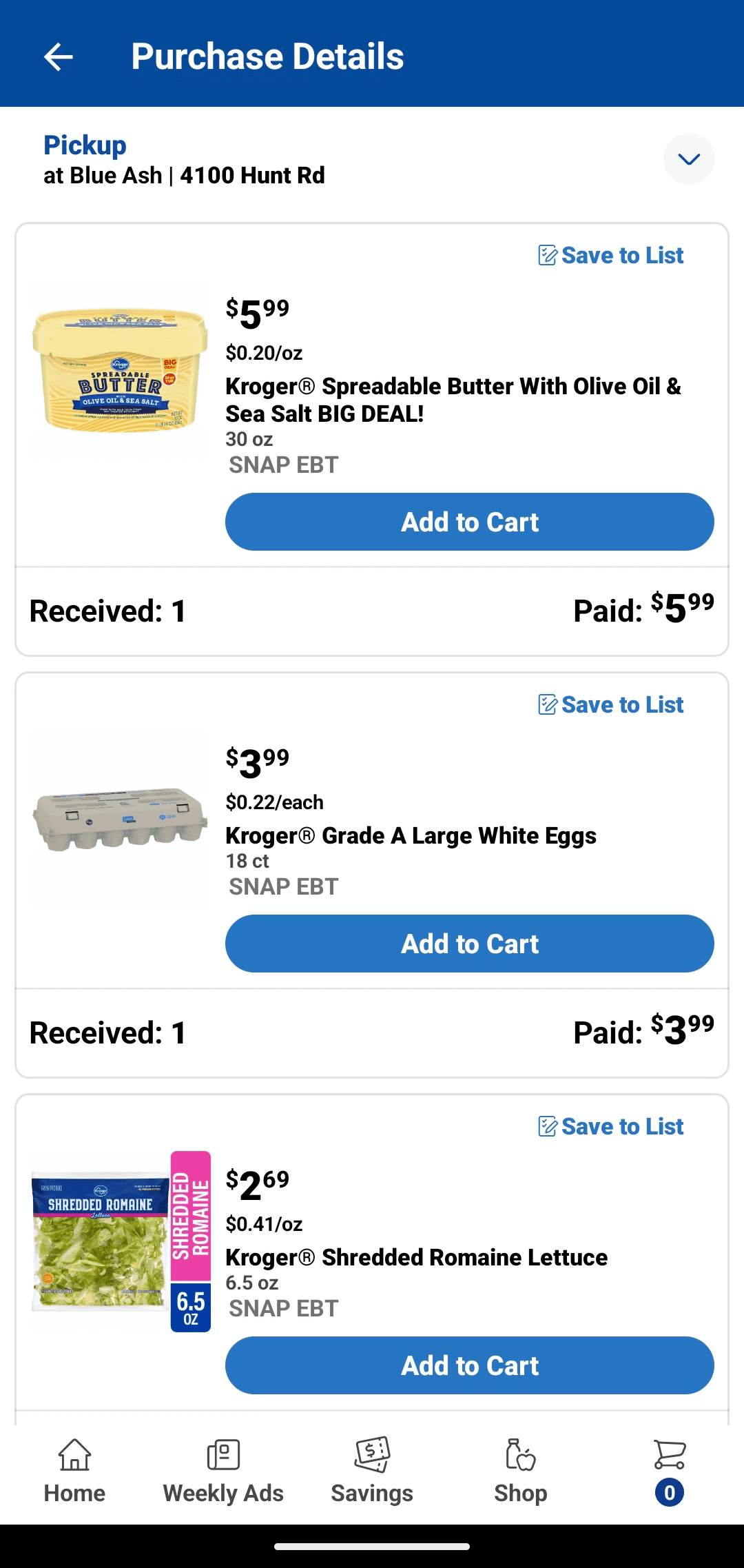Screen dimensions: 744x1568
Task: Expand the Pickup details chevron
Action: 688,159
